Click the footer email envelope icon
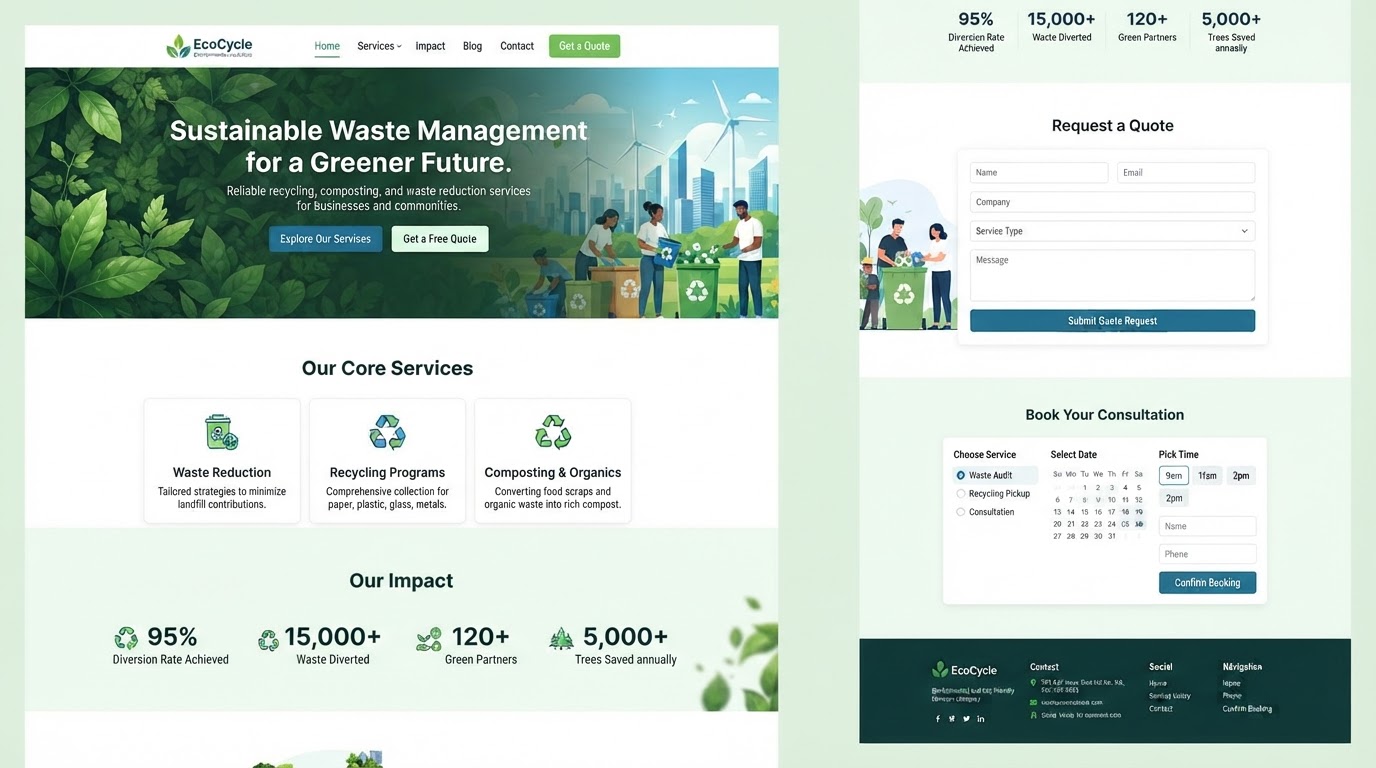The width and height of the screenshot is (1376, 768). click(1034, 702)
